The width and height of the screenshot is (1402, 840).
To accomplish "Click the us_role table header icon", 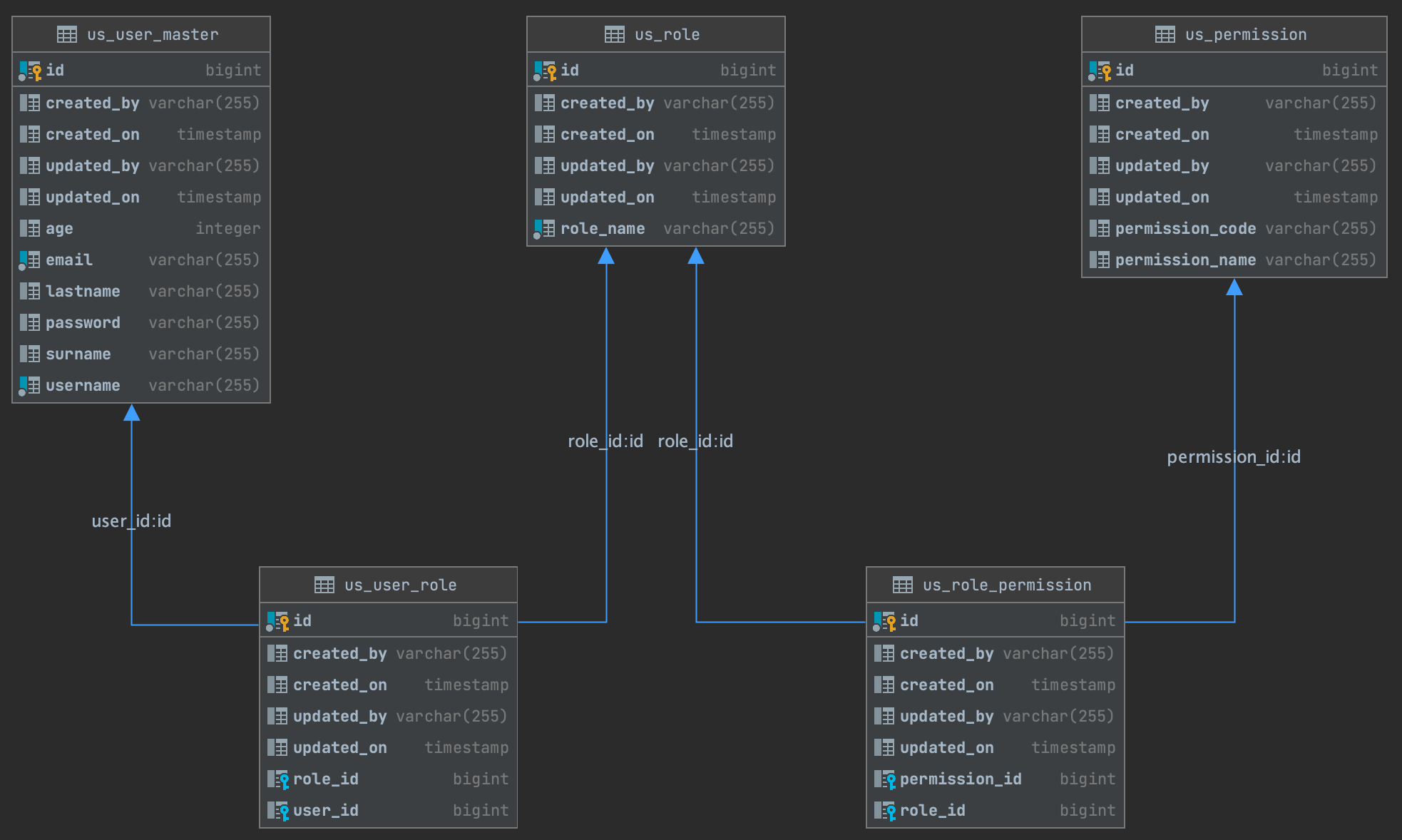I will 614,34.
